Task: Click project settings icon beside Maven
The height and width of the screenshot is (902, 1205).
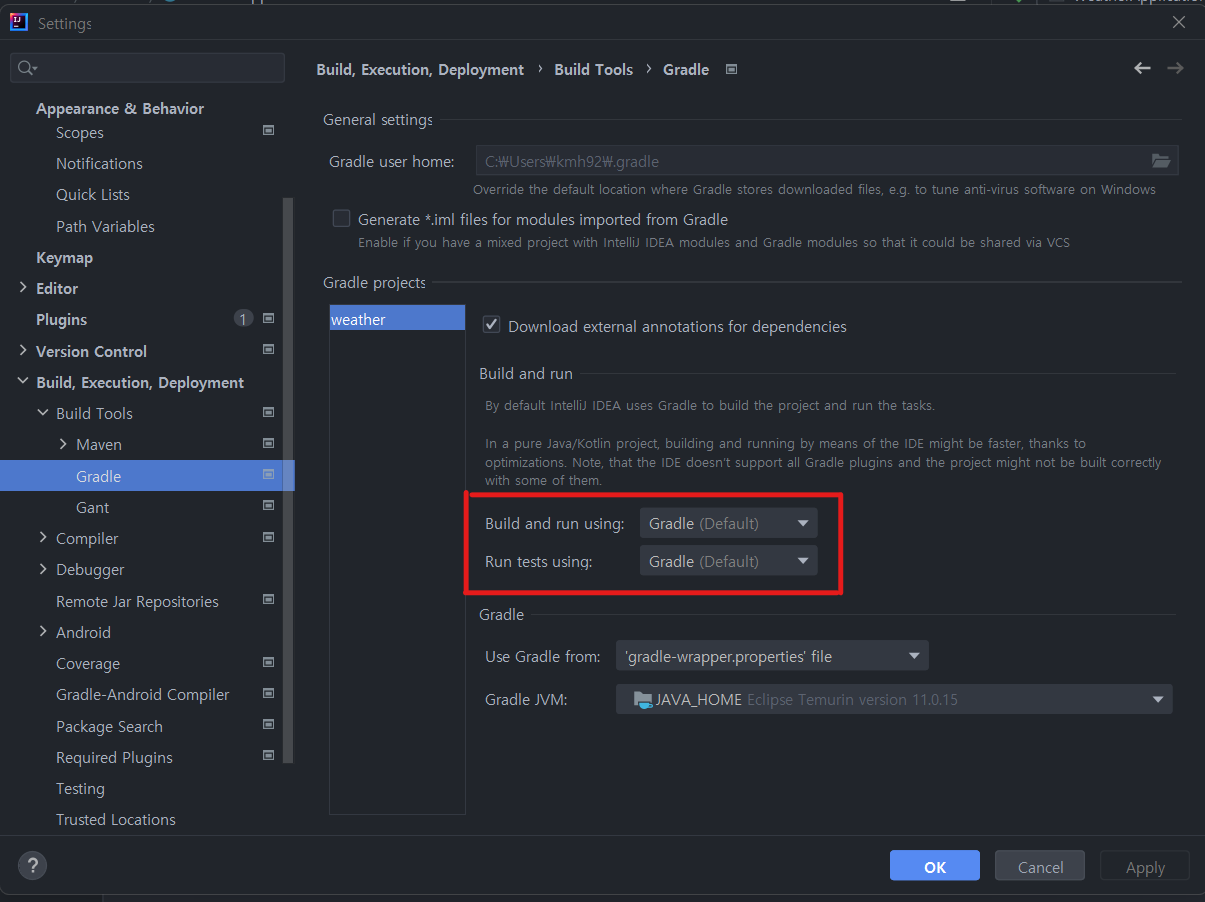Action: tap(268, 443)
